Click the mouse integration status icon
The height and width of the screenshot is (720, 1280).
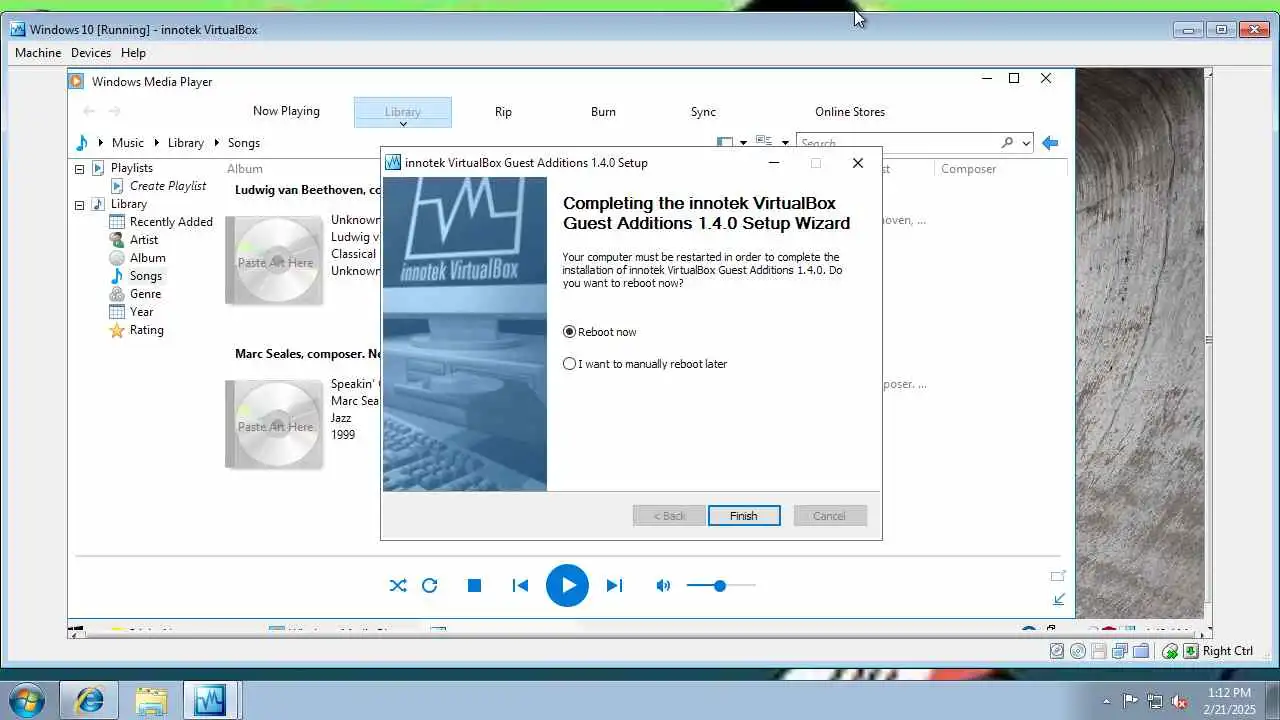point(1170,651)
